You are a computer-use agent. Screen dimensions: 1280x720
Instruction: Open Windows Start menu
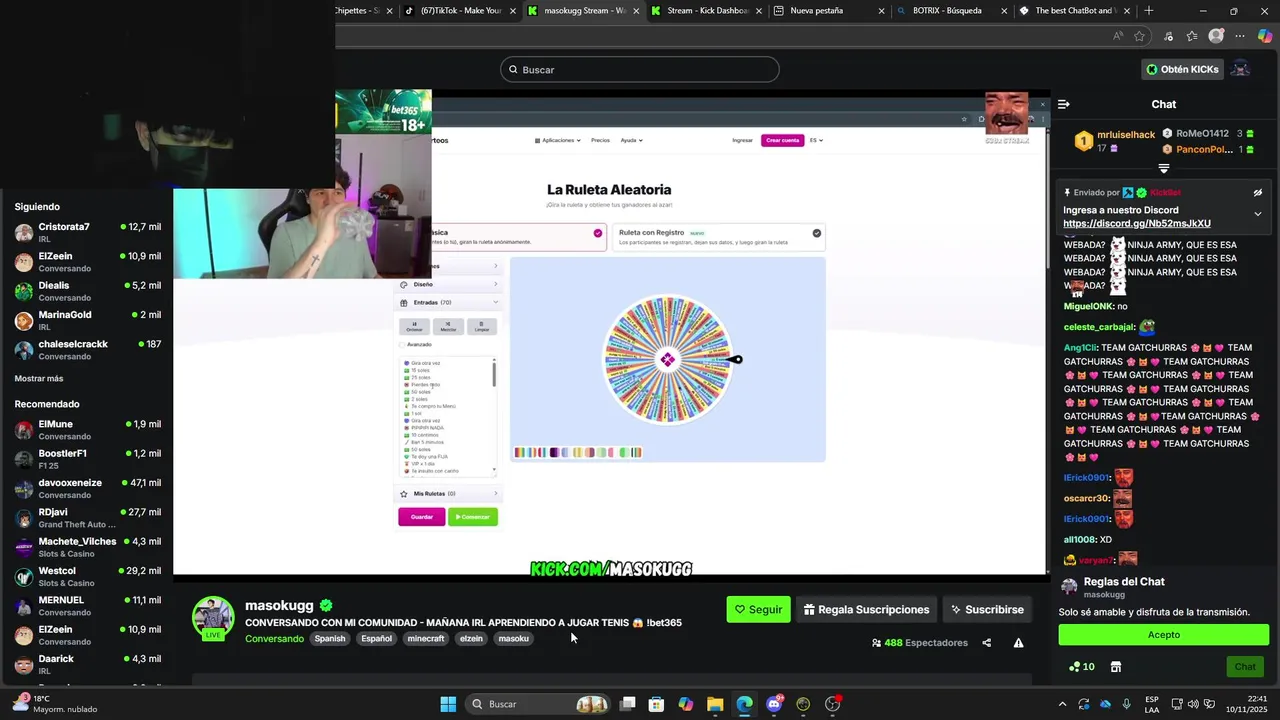point(448,704)
